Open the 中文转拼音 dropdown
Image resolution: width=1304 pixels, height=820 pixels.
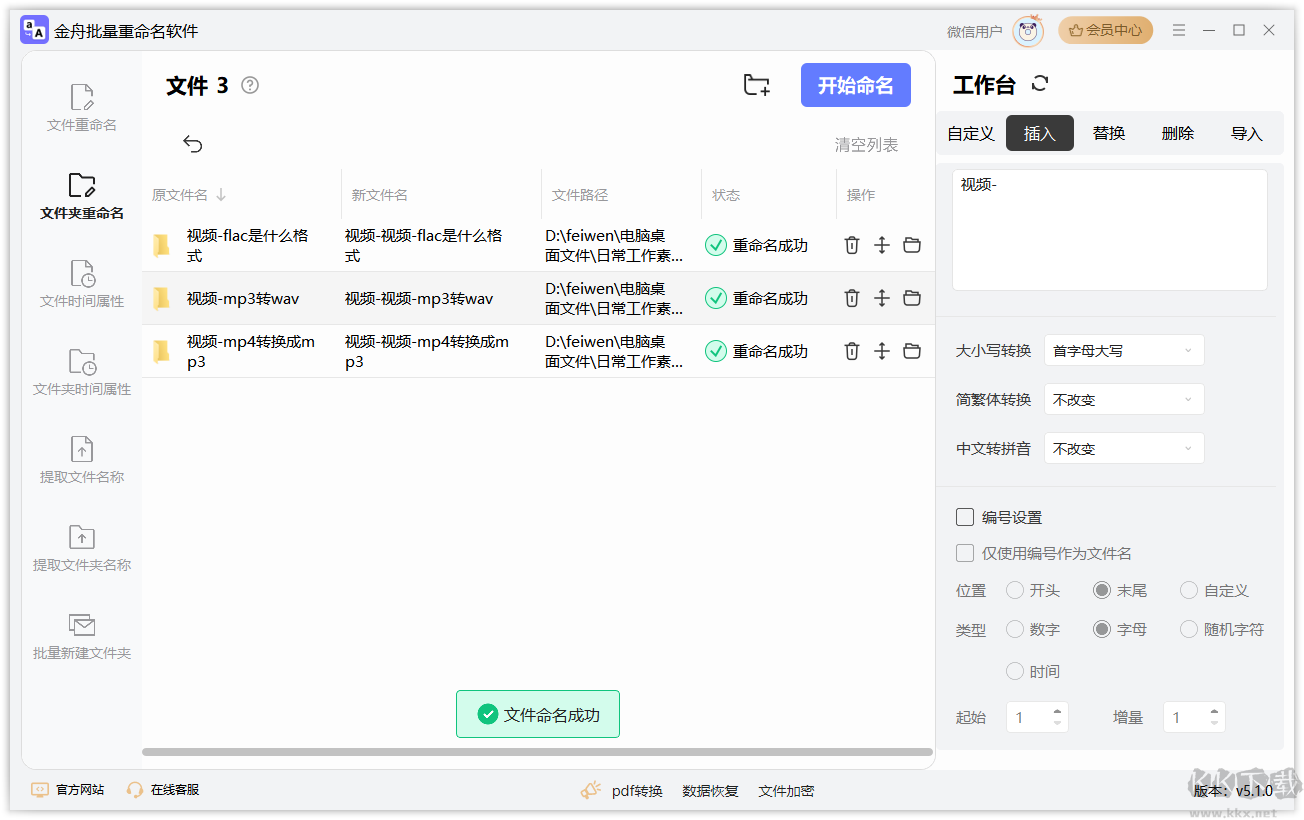tap(1123, 448)
